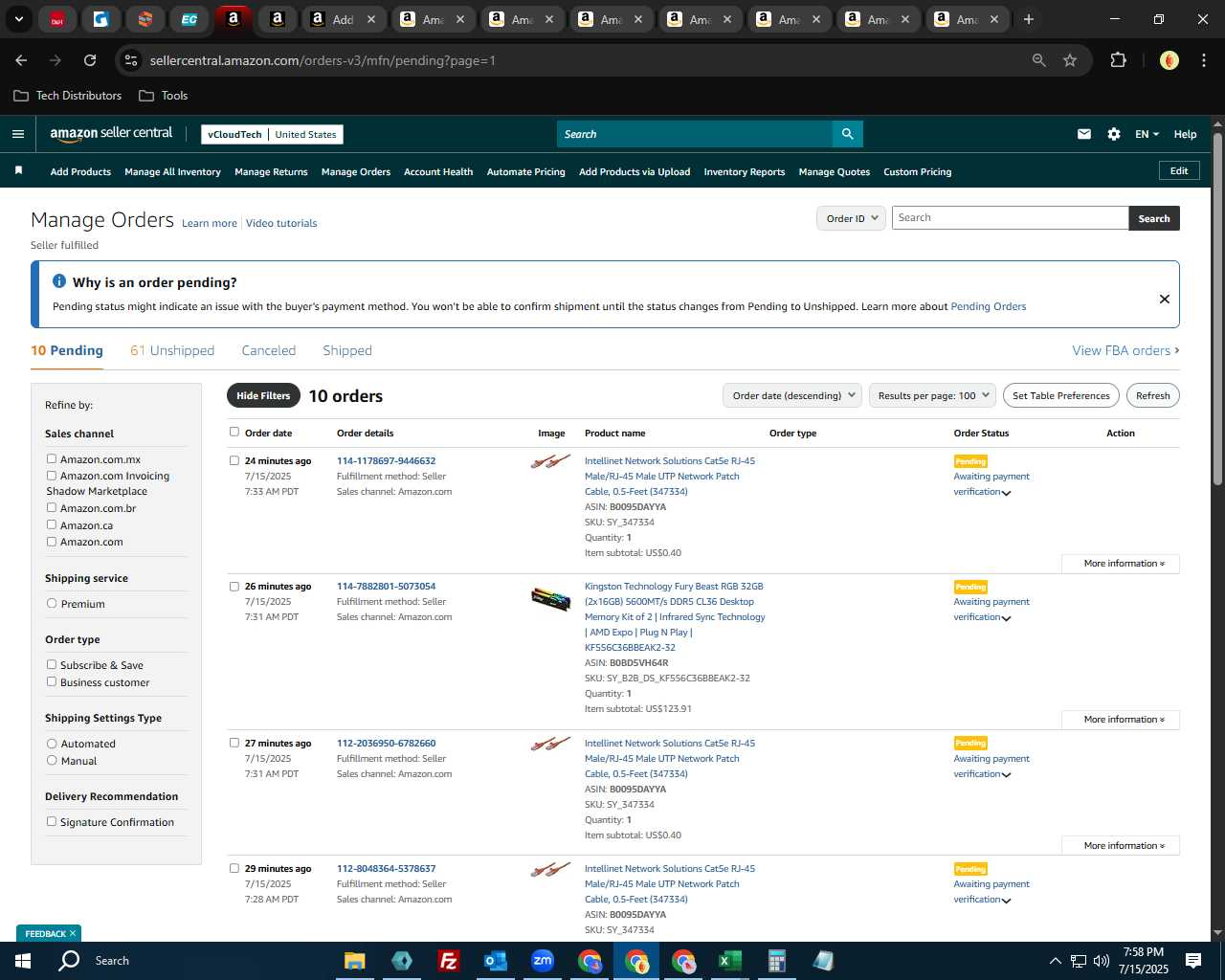The height and width of the screenshot is (980, 1225).
Task: Open Manage All Inventory menu item
Action: 172,172
